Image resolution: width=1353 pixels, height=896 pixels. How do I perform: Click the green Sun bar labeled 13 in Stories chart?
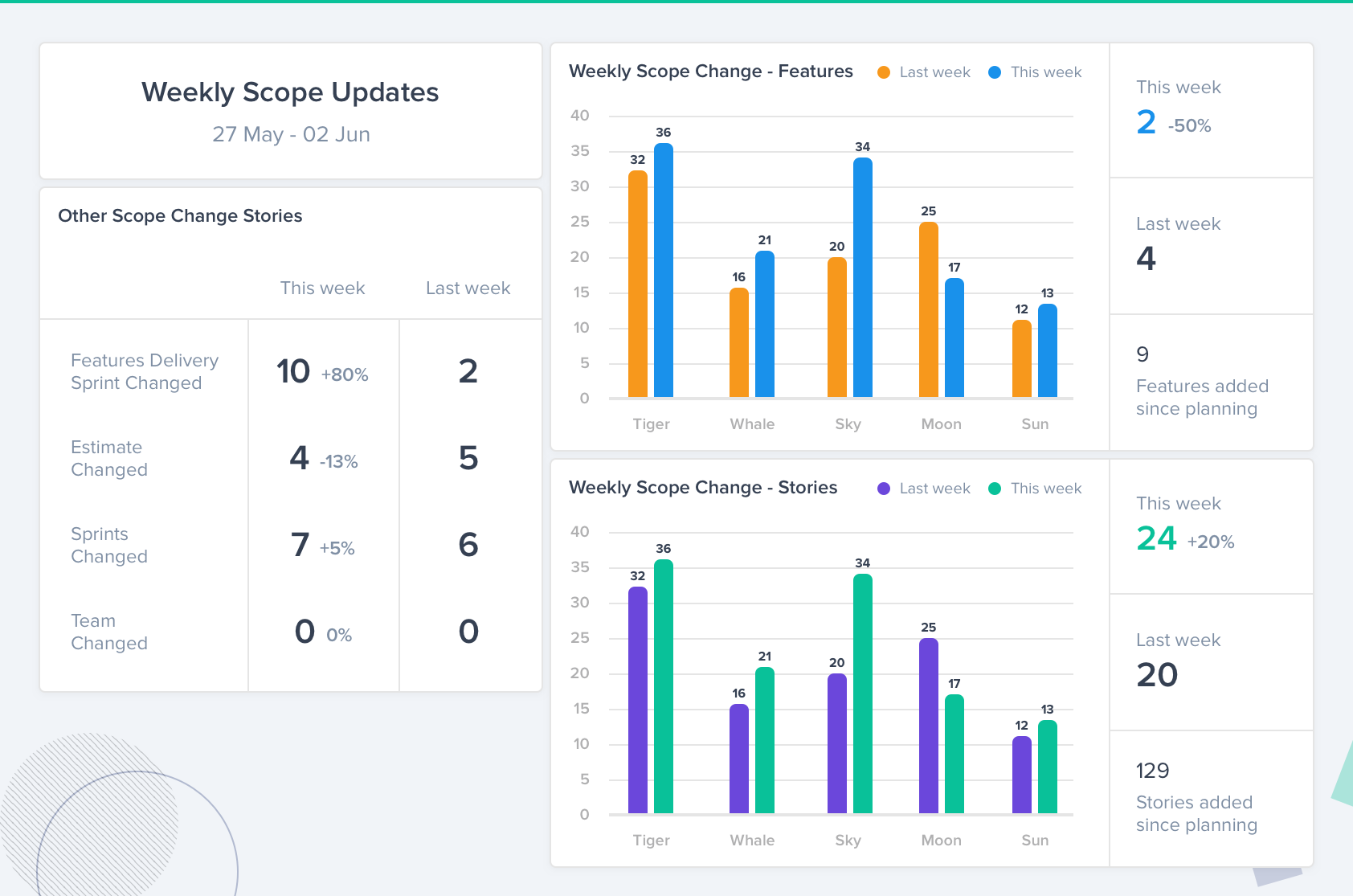tap(1048, 767)
